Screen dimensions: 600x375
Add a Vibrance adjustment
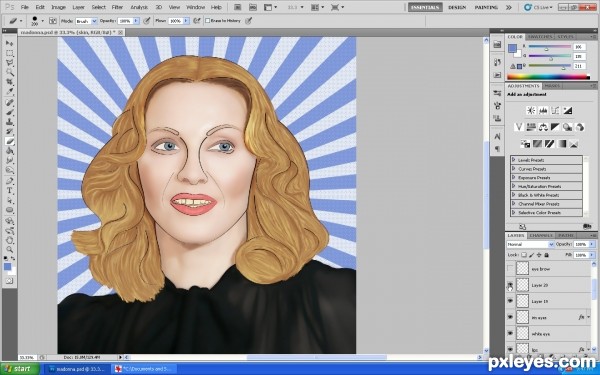518,127
